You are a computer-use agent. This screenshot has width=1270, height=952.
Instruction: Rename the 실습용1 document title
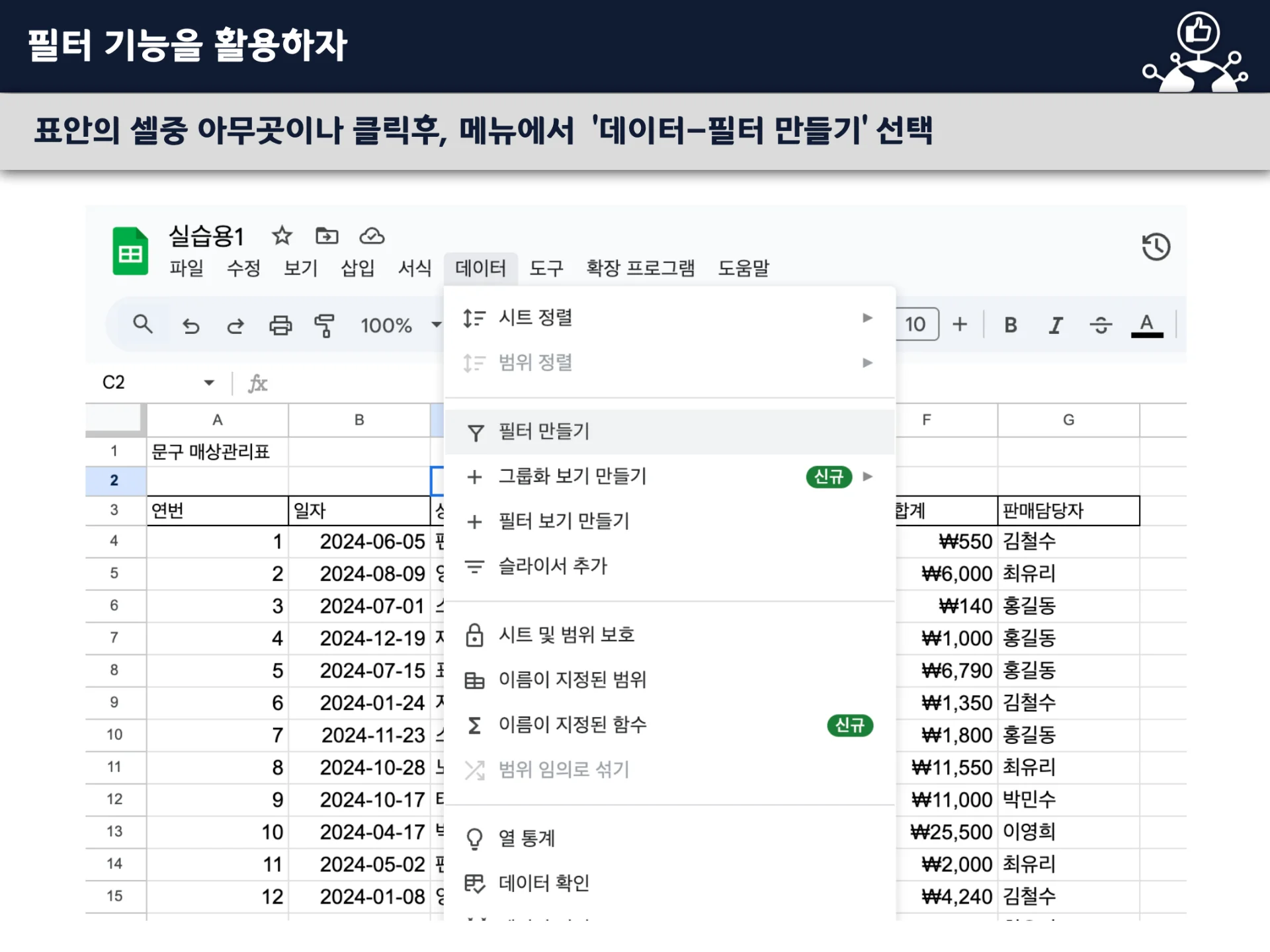(x=206, y=236)
